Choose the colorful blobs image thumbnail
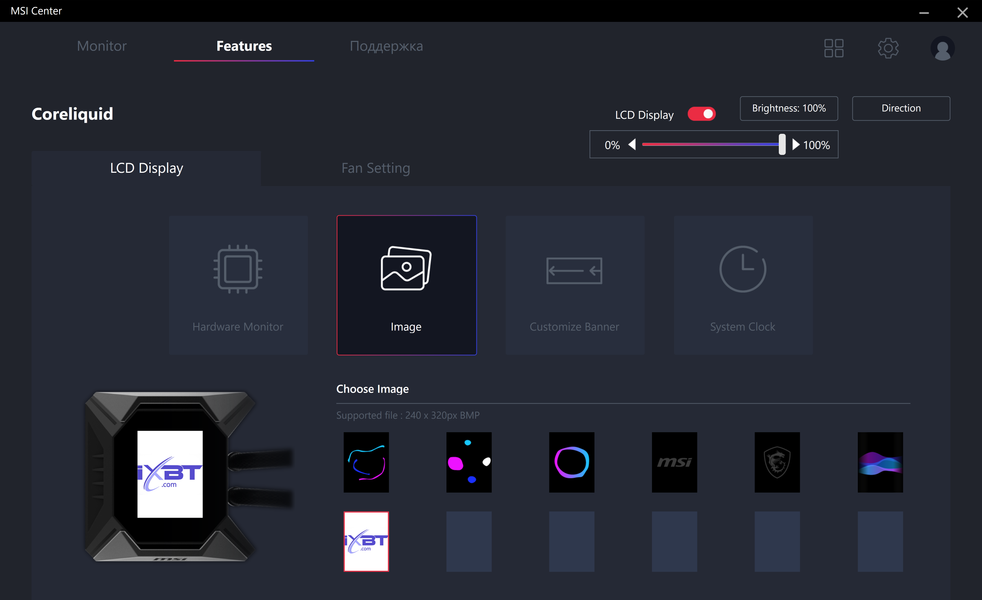This screenshot has width=982, height=600. point(469,462)
